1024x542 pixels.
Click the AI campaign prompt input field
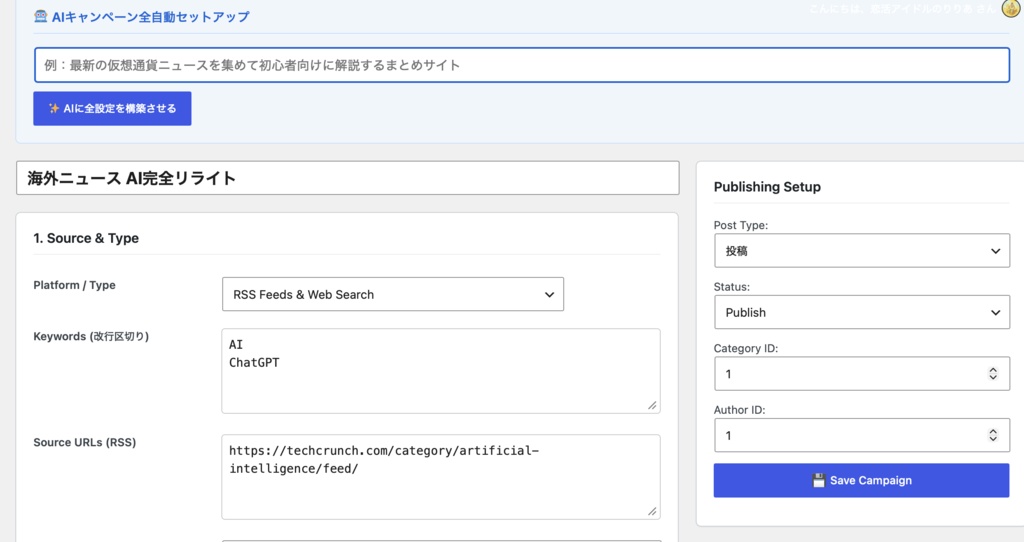click(x=522, y=65)
